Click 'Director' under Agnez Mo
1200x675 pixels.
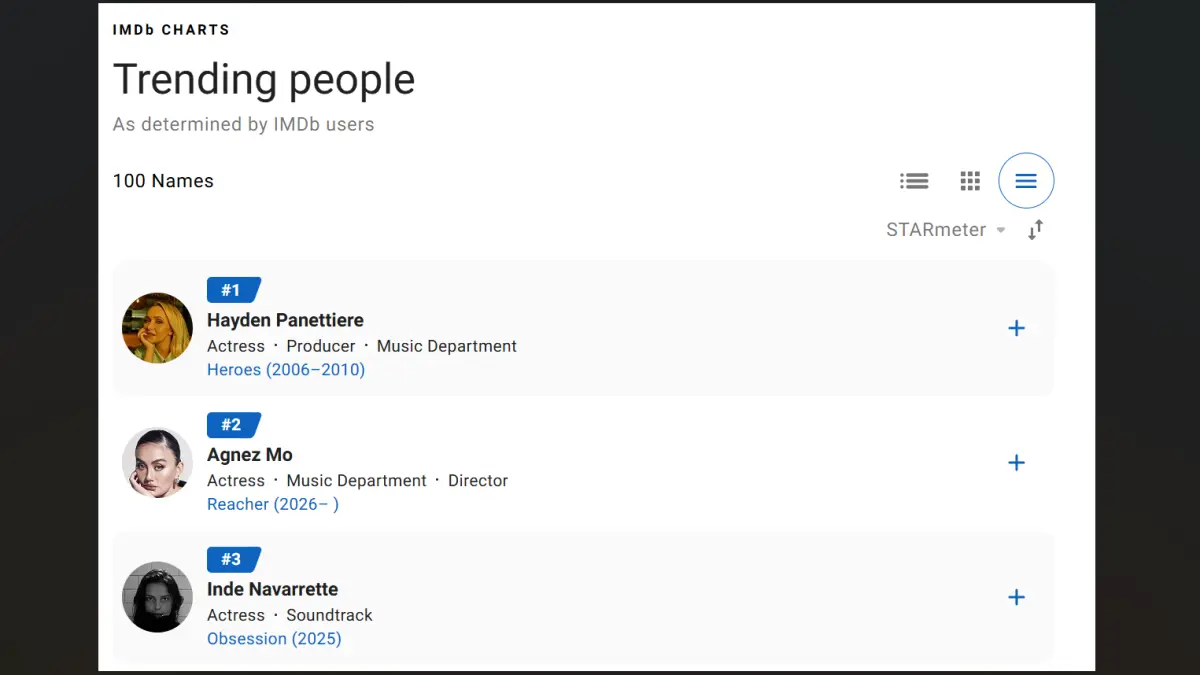coord(478,481)
